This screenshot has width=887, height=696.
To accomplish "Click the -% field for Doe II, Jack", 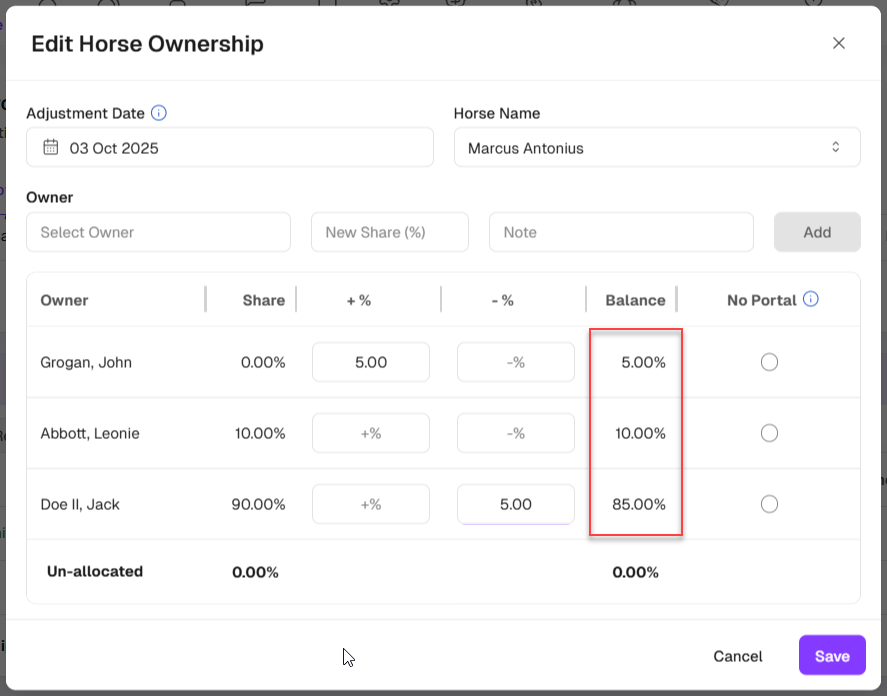I will 515,504.
